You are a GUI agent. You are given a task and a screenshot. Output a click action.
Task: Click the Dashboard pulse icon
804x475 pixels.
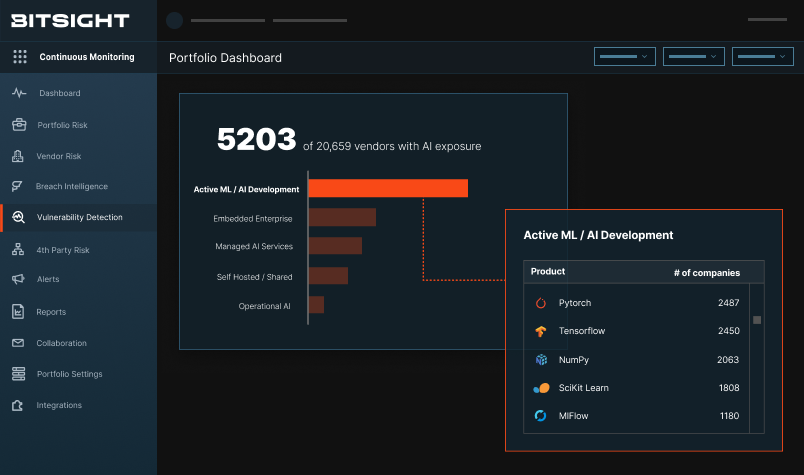click(x=19, y=93)
